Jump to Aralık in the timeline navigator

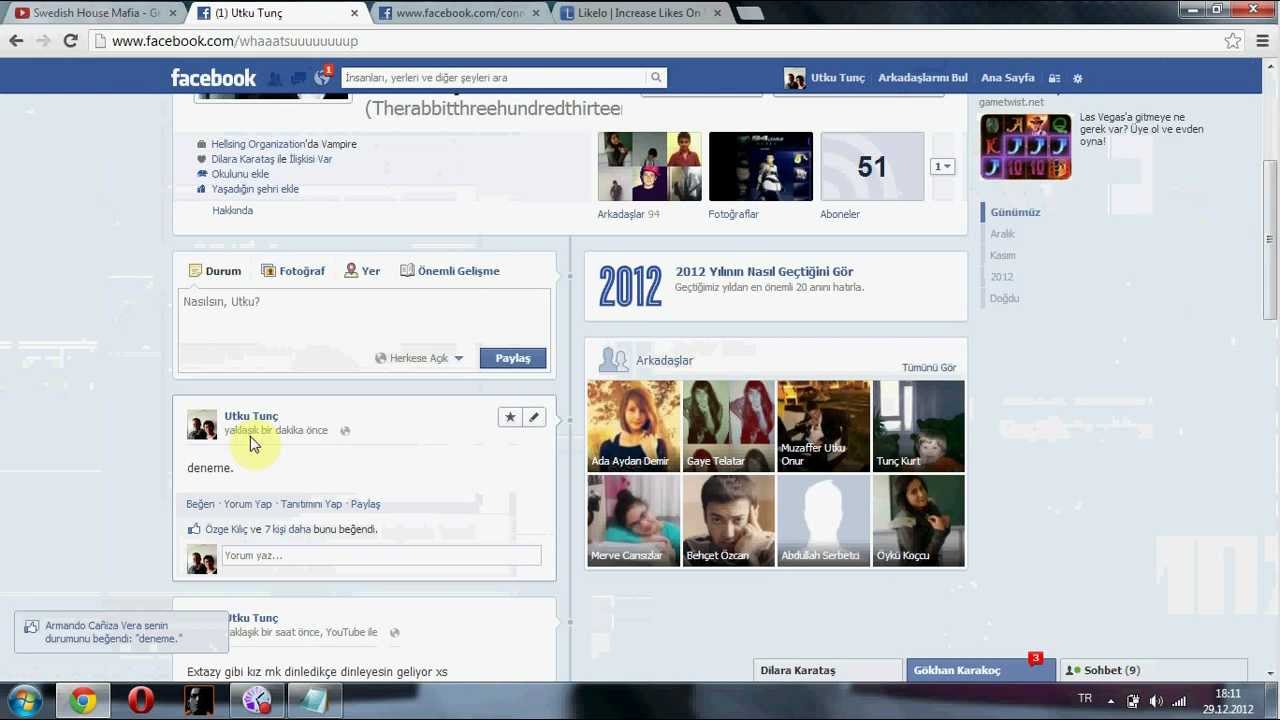click(x=1002, y=234)
